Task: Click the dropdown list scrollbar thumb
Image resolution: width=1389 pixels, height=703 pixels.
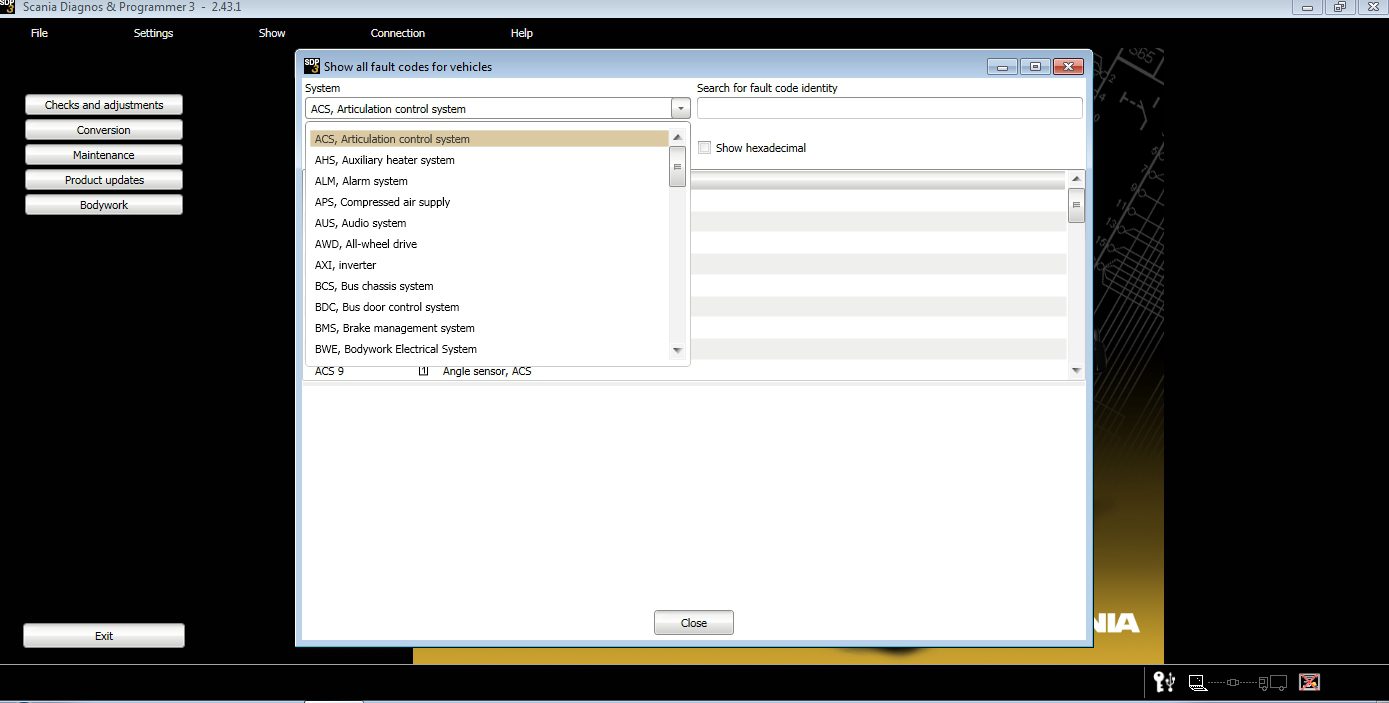Action: tap(677, 167)
